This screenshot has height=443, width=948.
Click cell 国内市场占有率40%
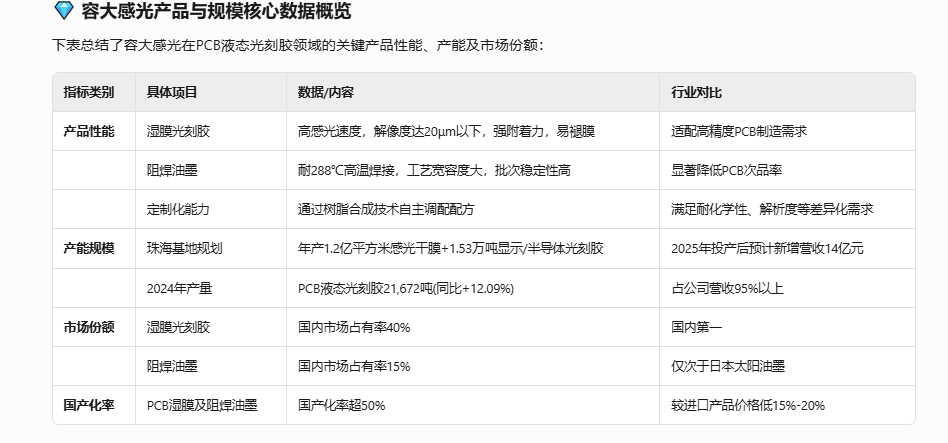[354, 327]
